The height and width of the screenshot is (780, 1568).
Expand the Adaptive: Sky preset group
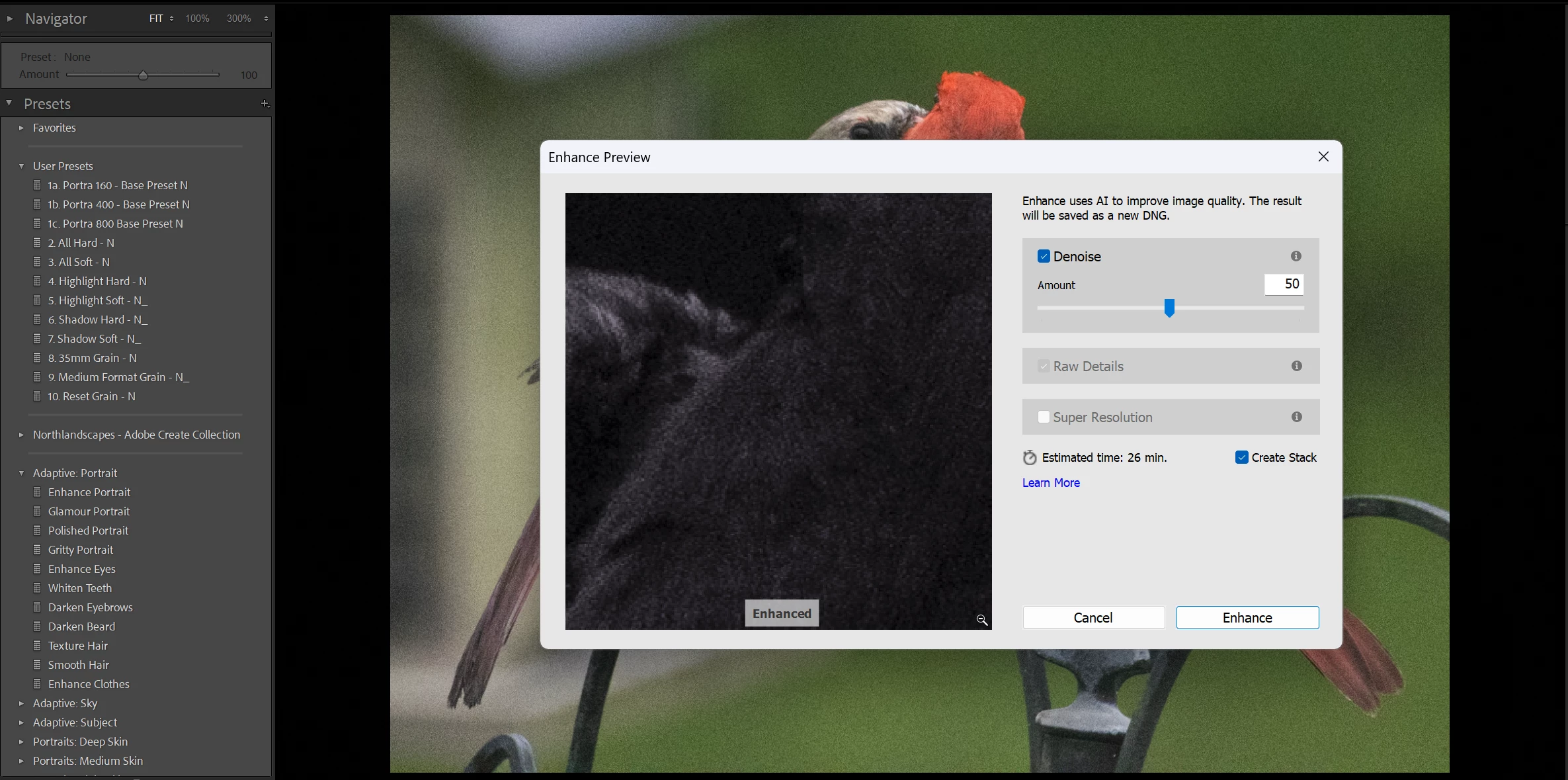(x=21, y=703)
